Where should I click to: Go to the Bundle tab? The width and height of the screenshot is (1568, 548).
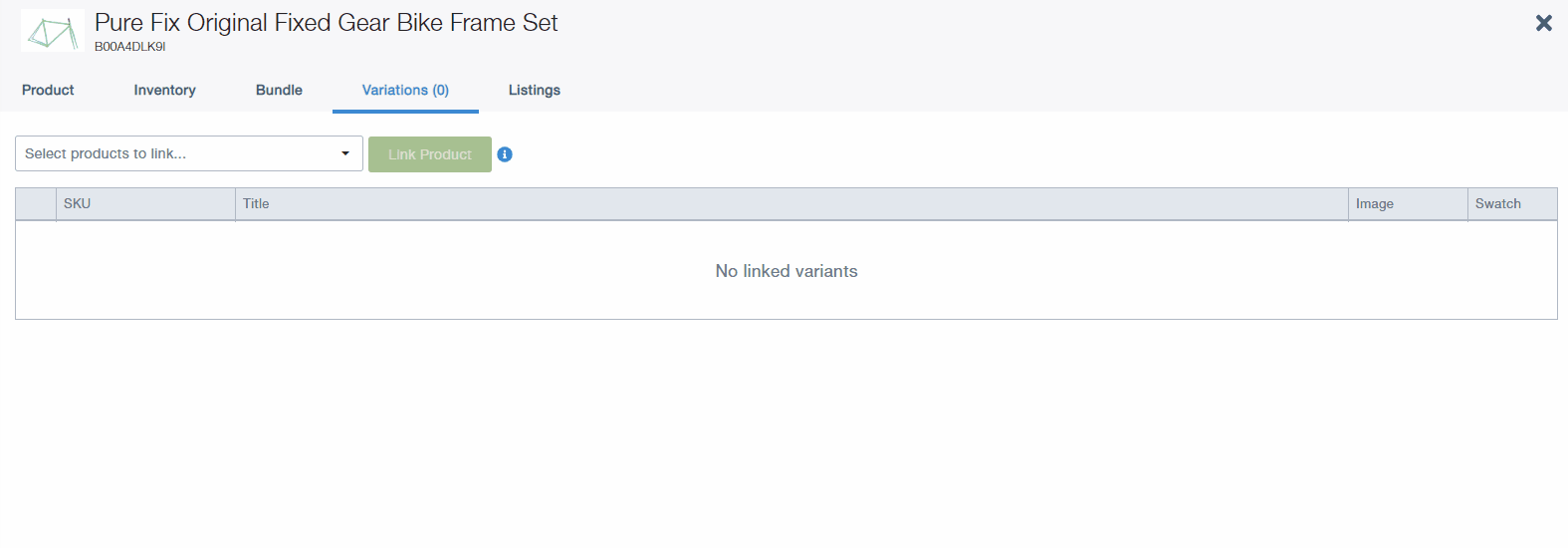coord(279,90)
